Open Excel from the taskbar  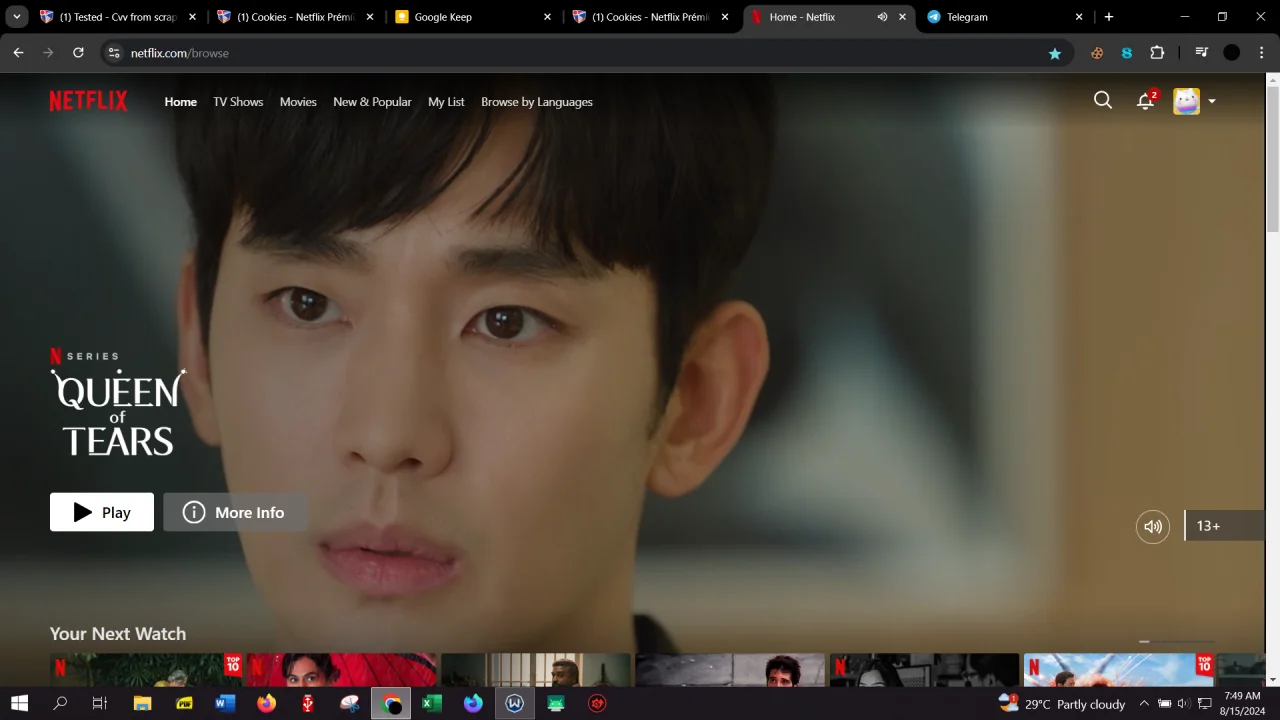(432, 704)
